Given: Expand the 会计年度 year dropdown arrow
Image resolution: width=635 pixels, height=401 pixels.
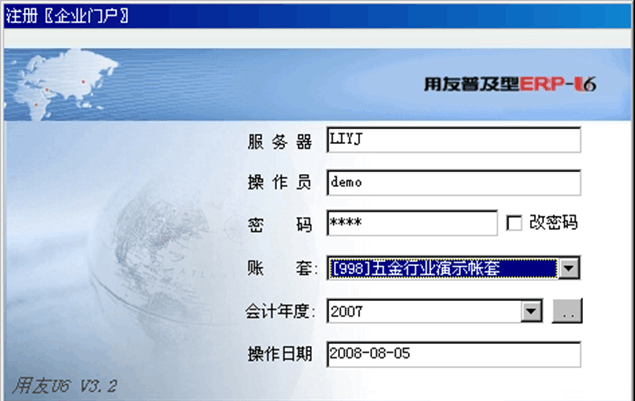Looking at the screenshot, I should click(x=531, y=311).
